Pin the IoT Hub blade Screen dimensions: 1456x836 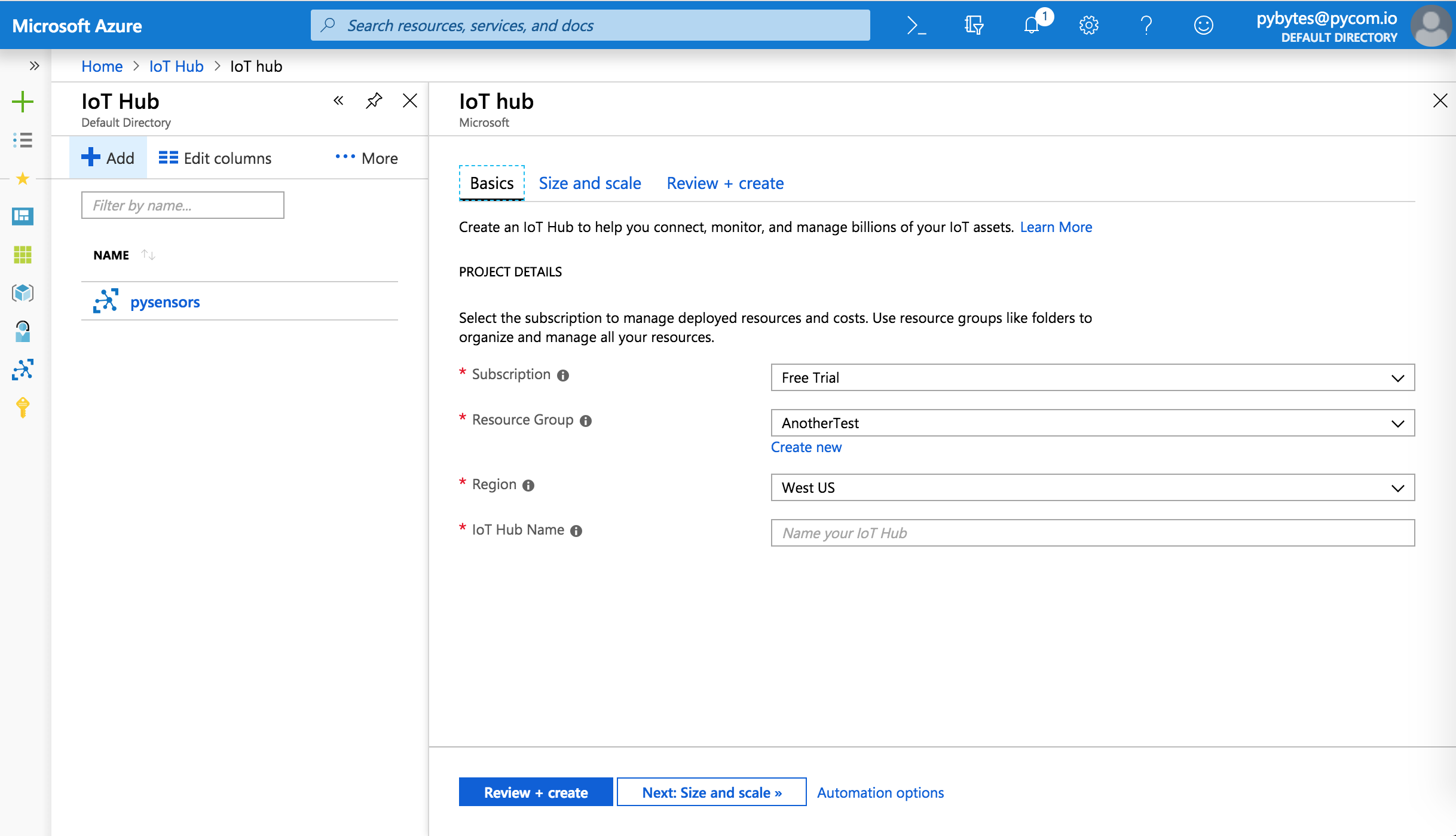point(374,100)
